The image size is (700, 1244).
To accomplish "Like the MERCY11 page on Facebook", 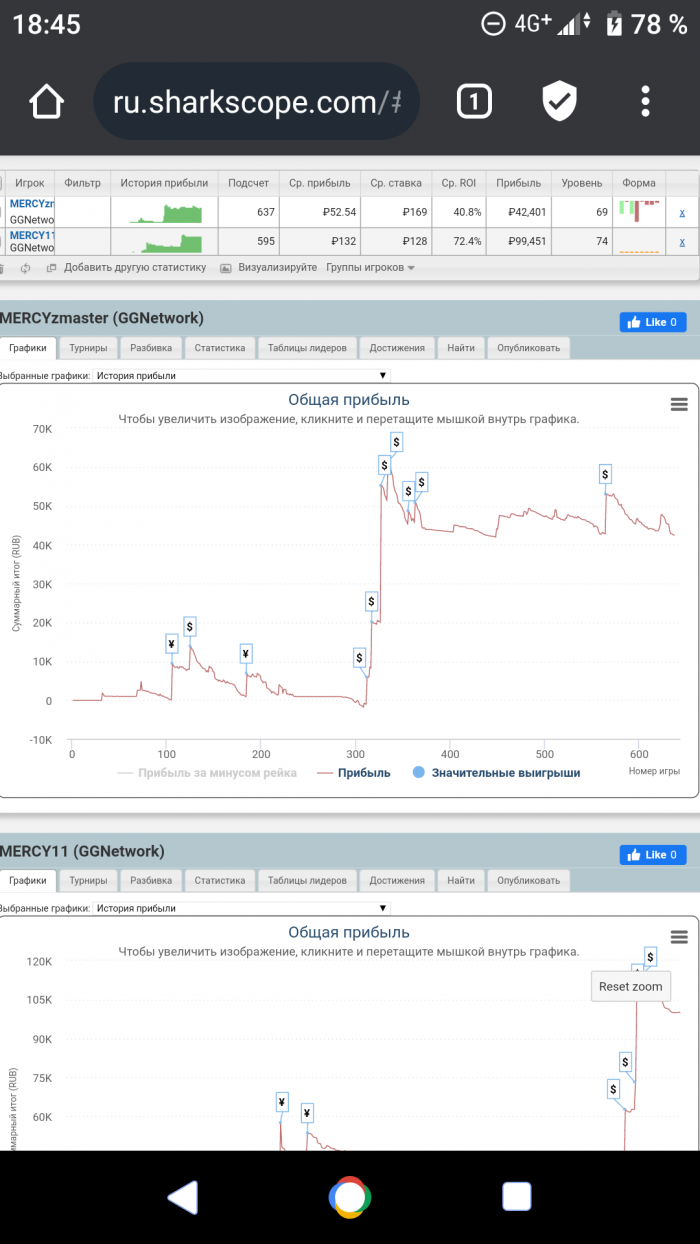I will (653, 855).
